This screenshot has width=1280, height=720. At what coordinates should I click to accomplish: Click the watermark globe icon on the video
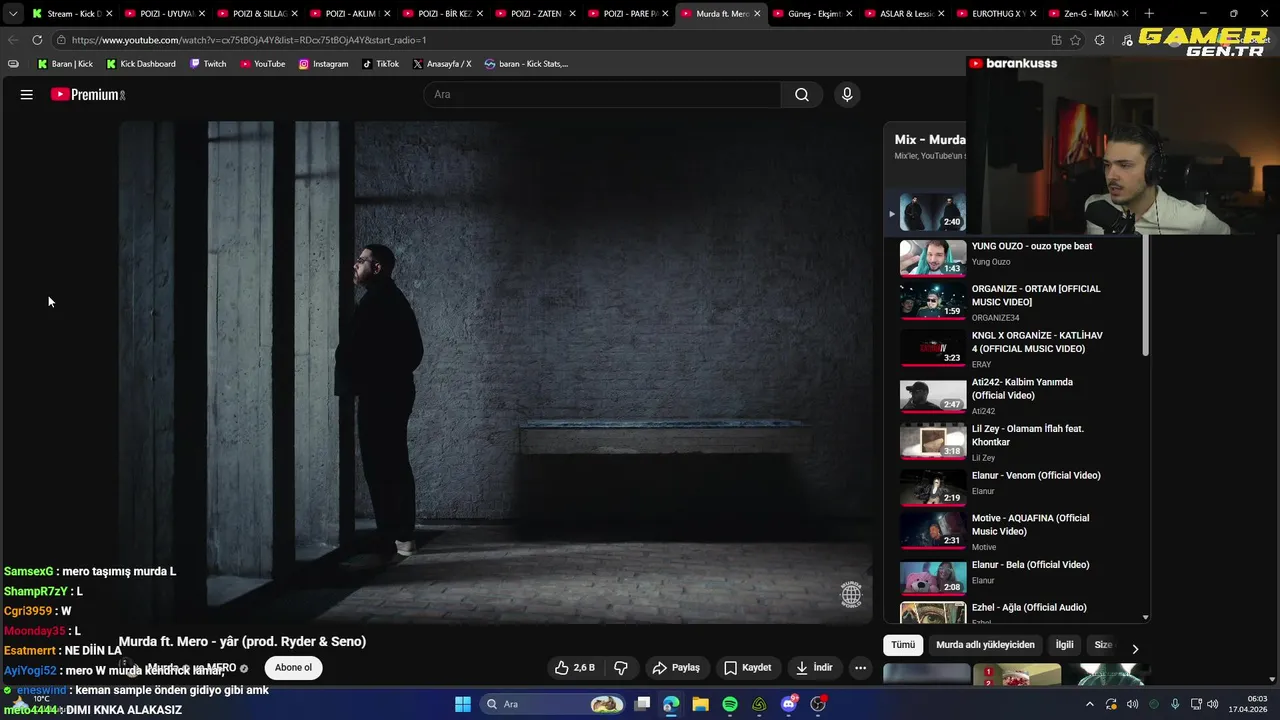[851, 594]
